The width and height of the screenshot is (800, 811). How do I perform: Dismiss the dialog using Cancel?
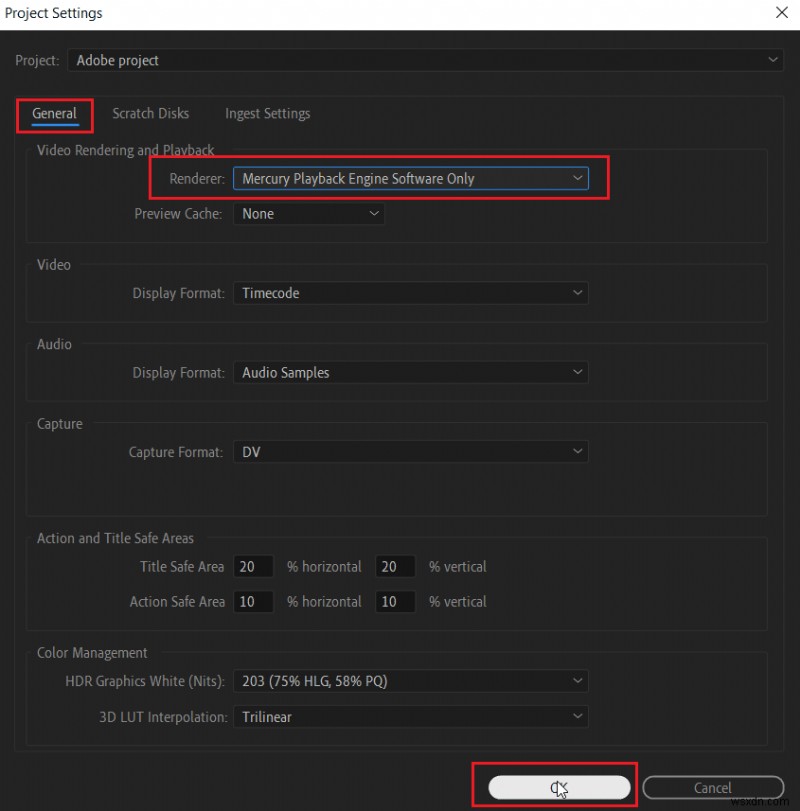pyautogui.click(x=713, y=787)
